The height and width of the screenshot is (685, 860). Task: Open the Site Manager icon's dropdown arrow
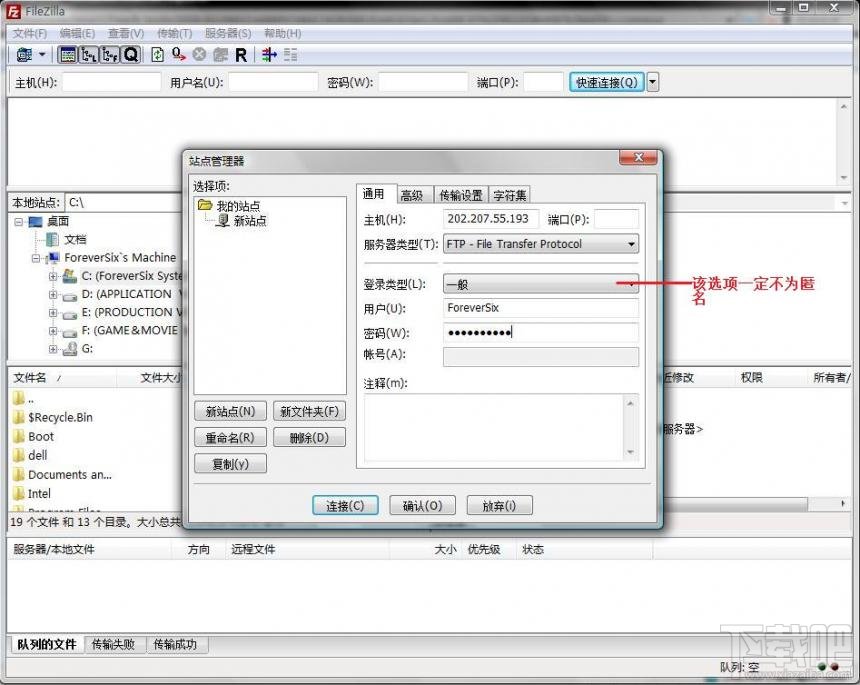[x=42, y=55]
